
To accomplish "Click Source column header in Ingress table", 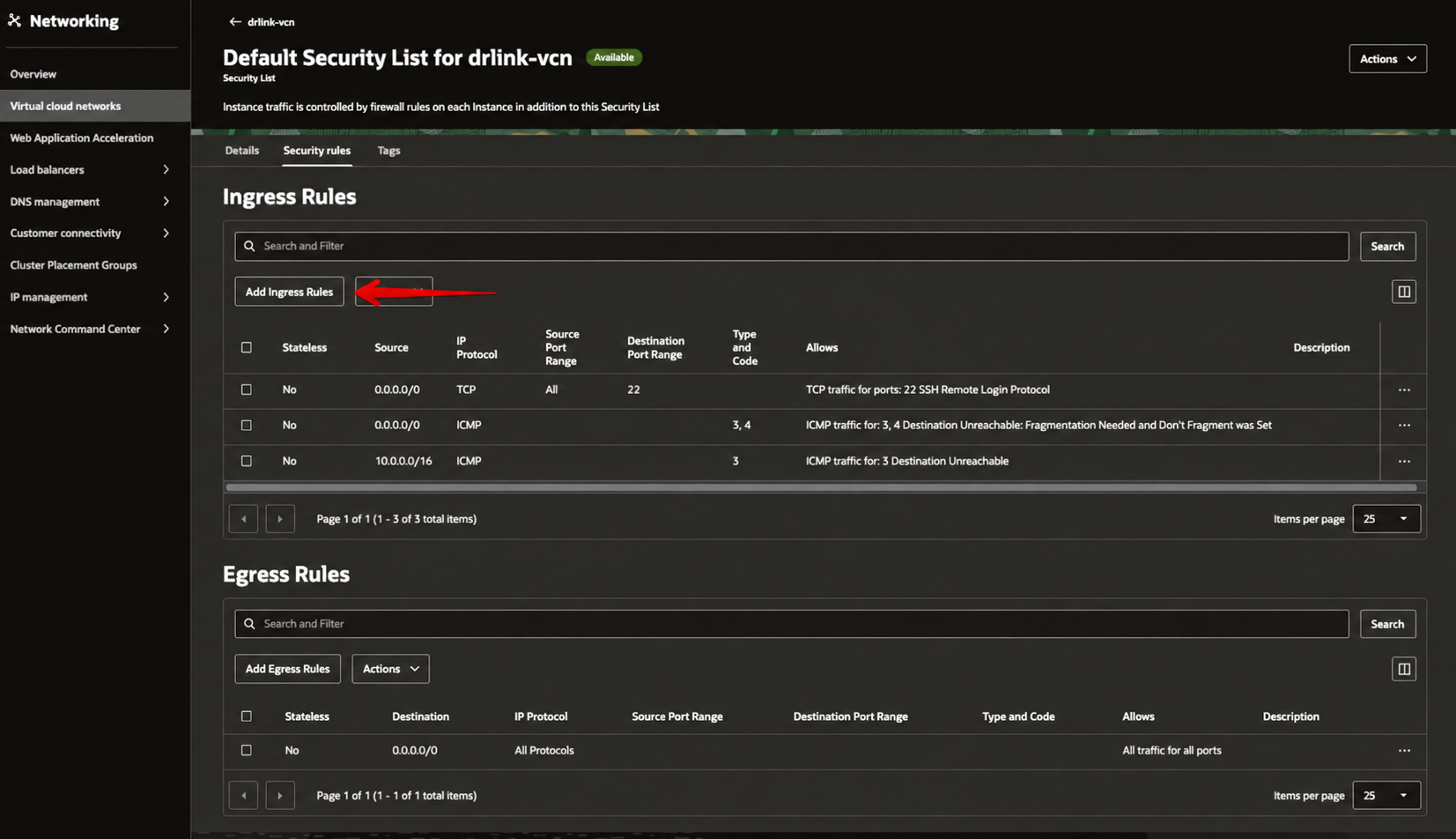I will pos(391,347).
